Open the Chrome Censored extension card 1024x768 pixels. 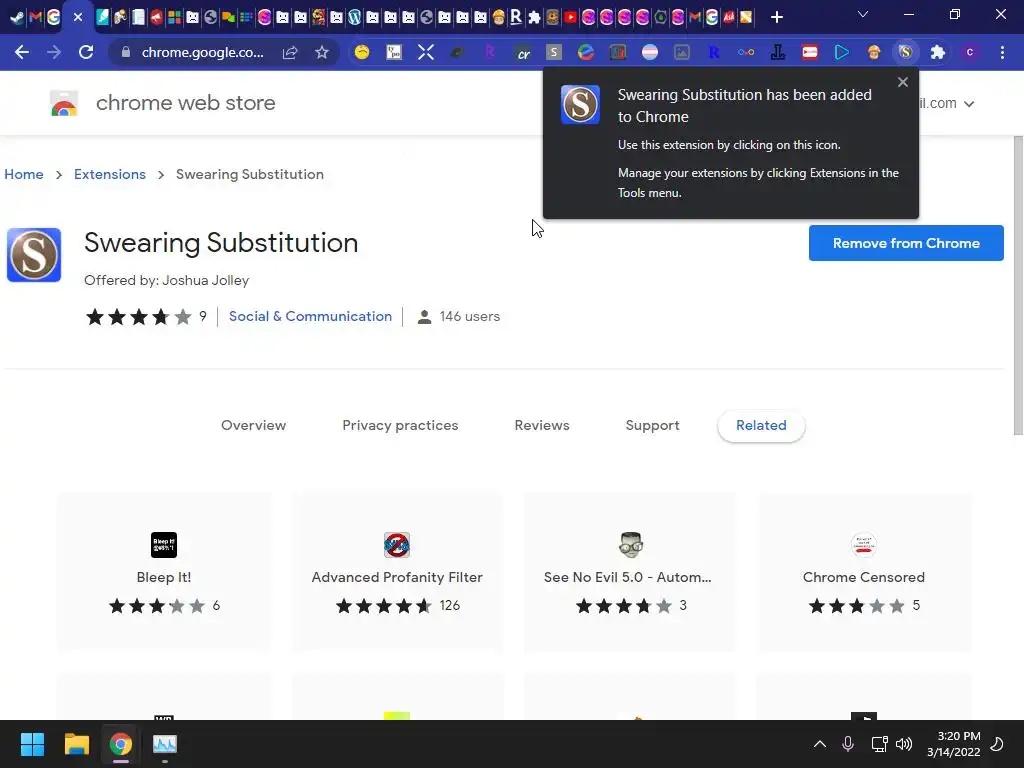[x=863, y=572]
